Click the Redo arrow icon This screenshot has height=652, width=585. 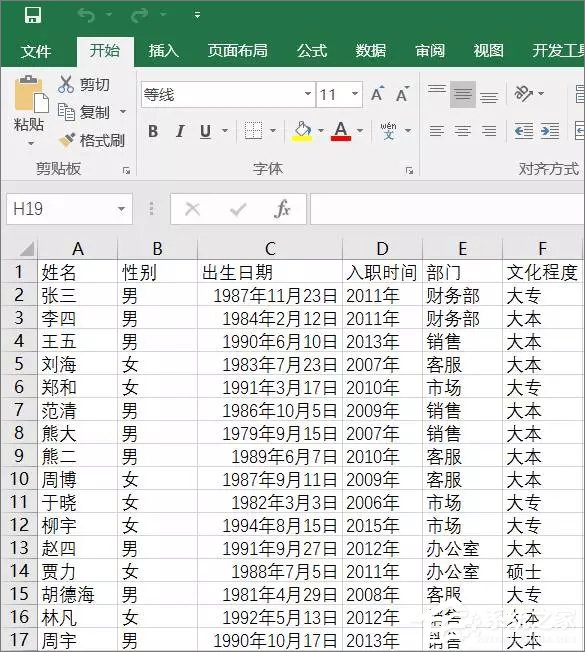pyautogui.click(x=139, y=15)
